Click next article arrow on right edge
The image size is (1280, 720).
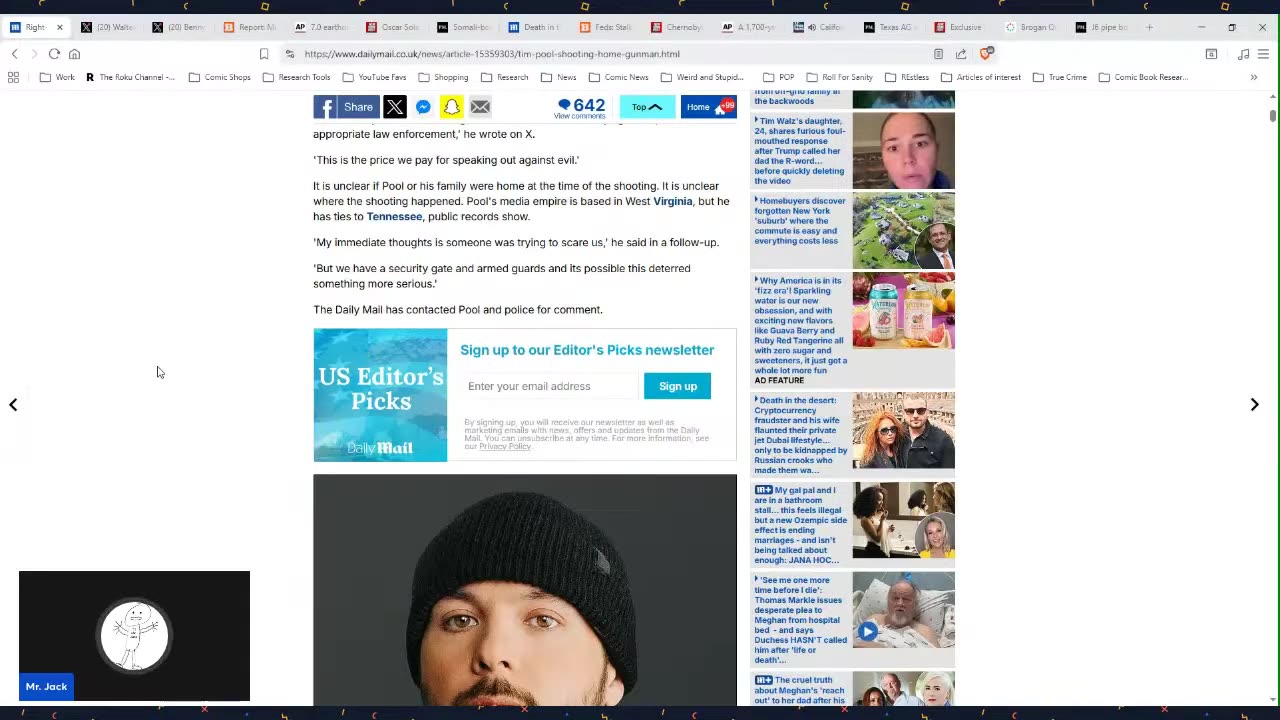tap(1254, 405)
